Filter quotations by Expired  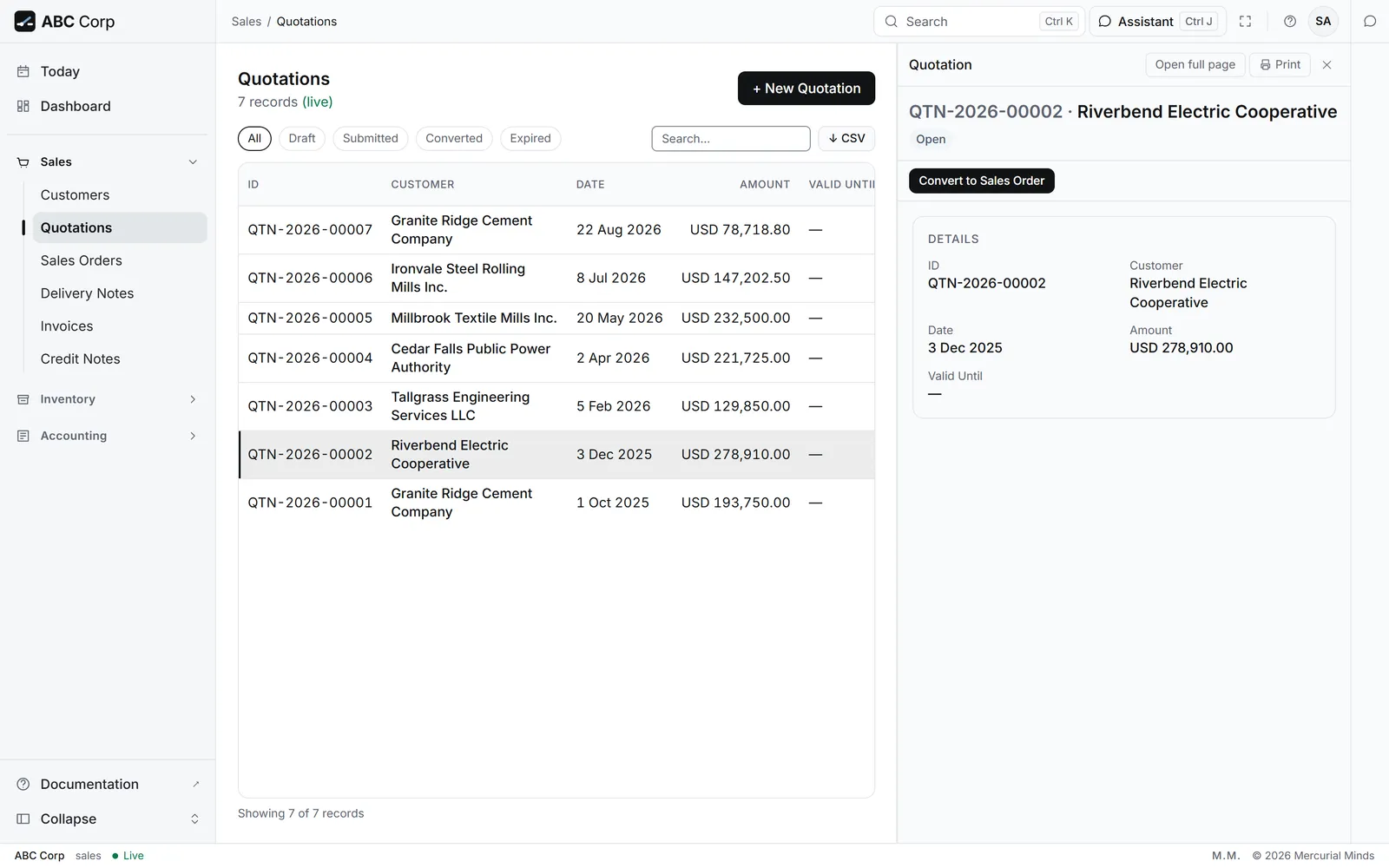click(x=530, y=139)
